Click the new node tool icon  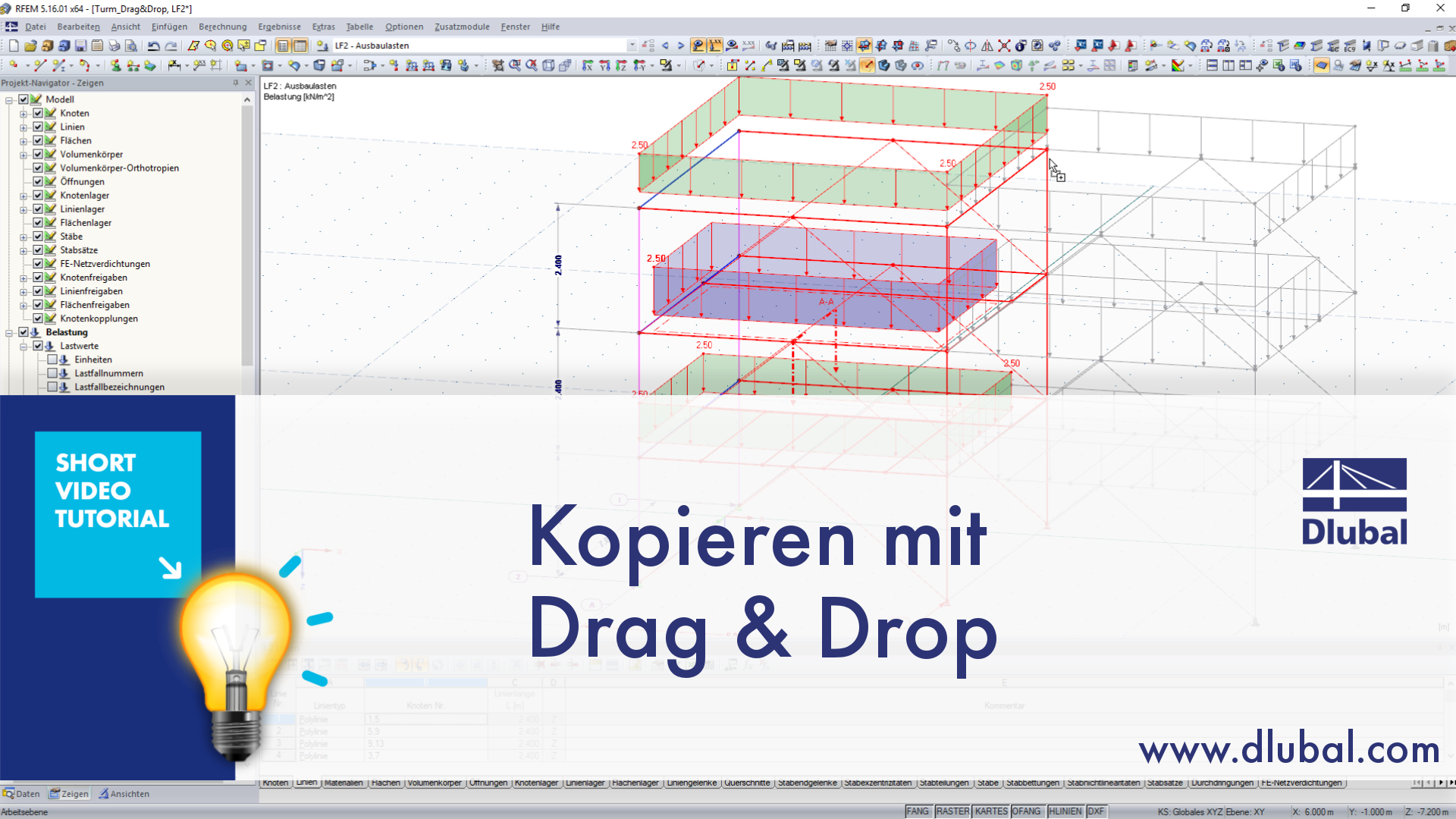point(14,65)
